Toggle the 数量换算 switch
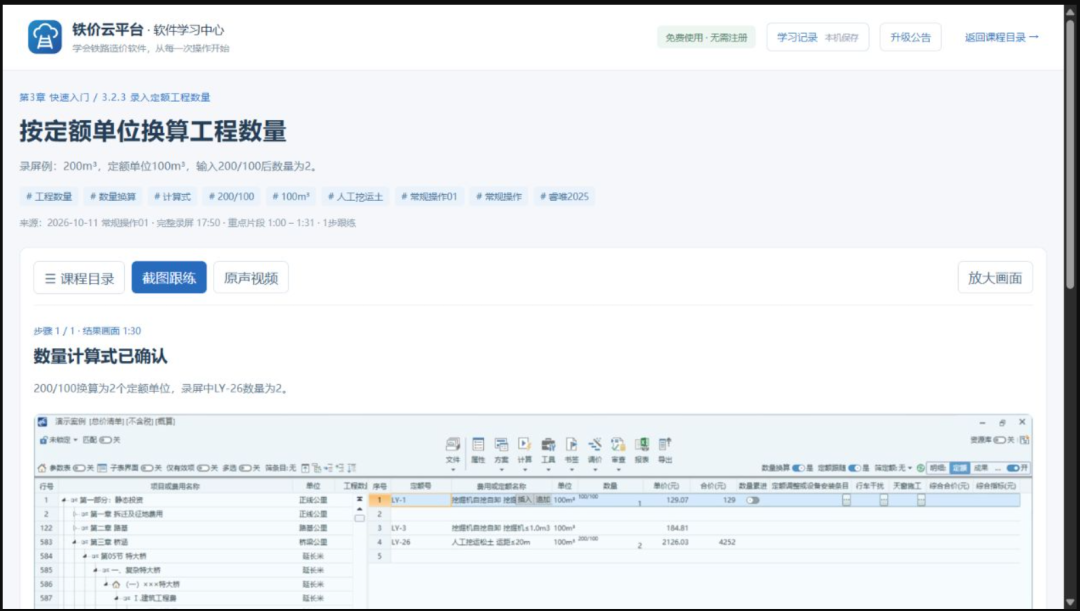 coord(798,468)
